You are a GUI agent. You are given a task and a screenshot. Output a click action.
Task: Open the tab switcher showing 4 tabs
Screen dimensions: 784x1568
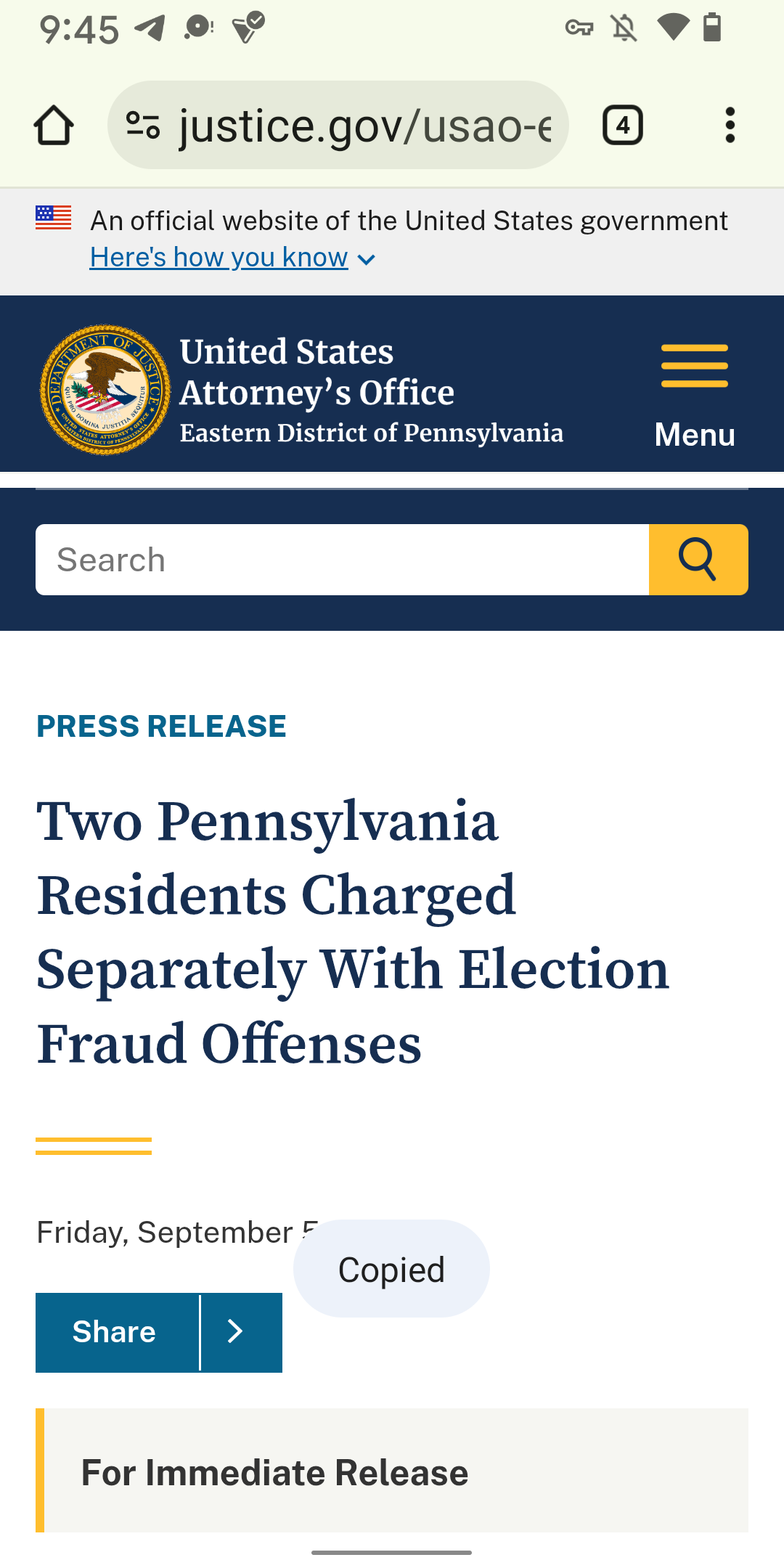point(622,126)
